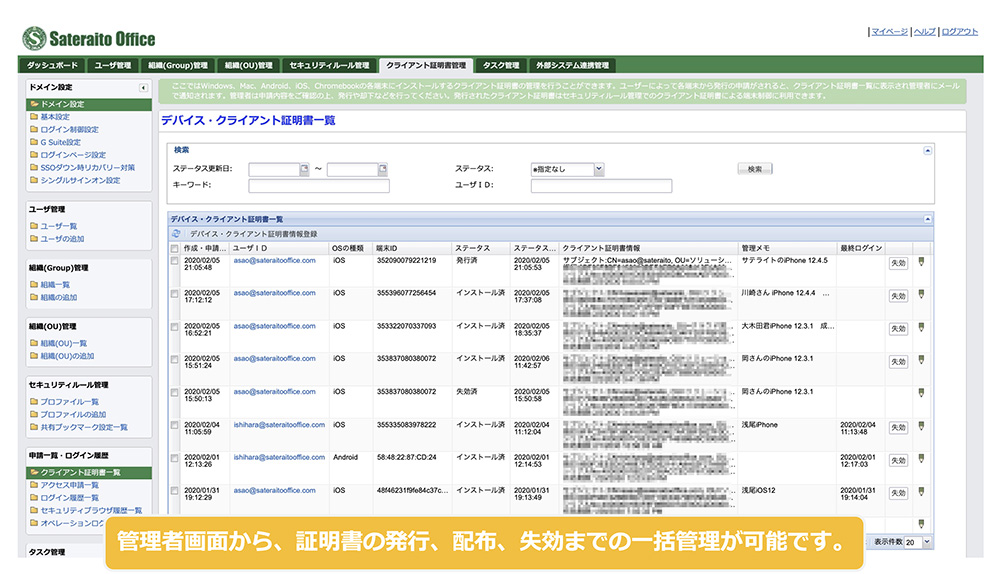Collapse the 検索 search panel

(927, 150)
